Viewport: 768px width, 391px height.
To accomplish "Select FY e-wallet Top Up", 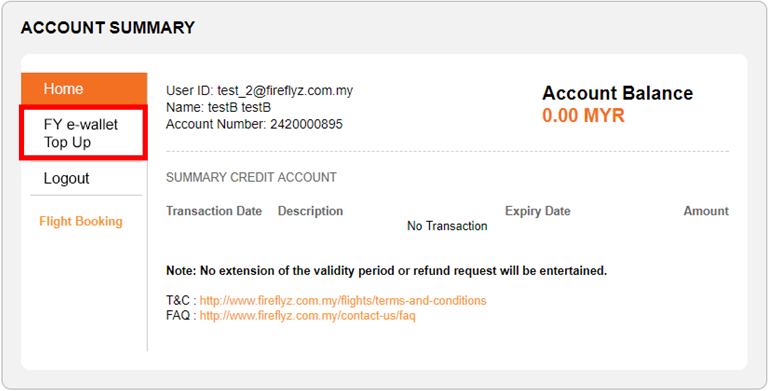I will 83,133.
